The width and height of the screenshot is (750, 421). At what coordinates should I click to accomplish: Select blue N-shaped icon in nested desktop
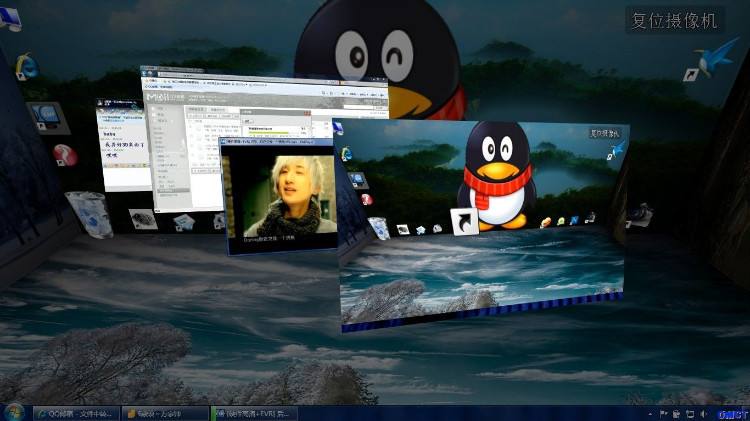point(574,220)
